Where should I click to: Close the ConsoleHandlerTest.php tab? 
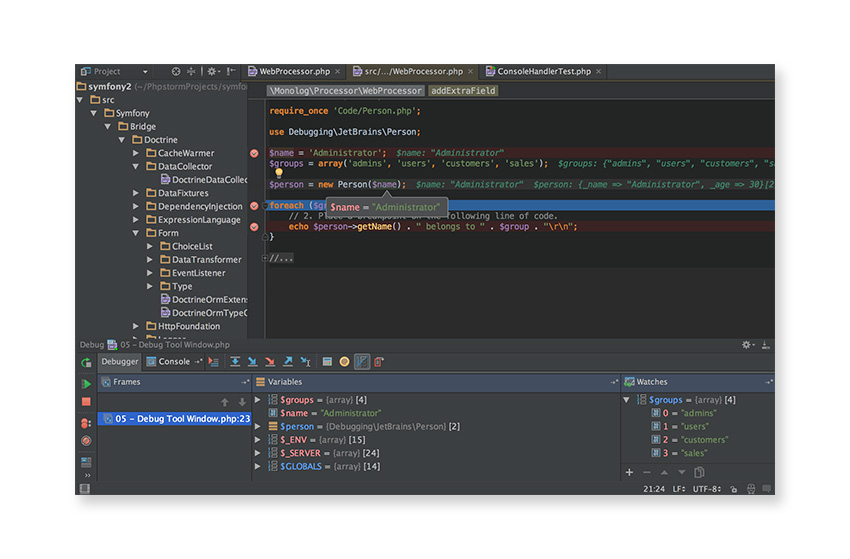coord(598,72)
